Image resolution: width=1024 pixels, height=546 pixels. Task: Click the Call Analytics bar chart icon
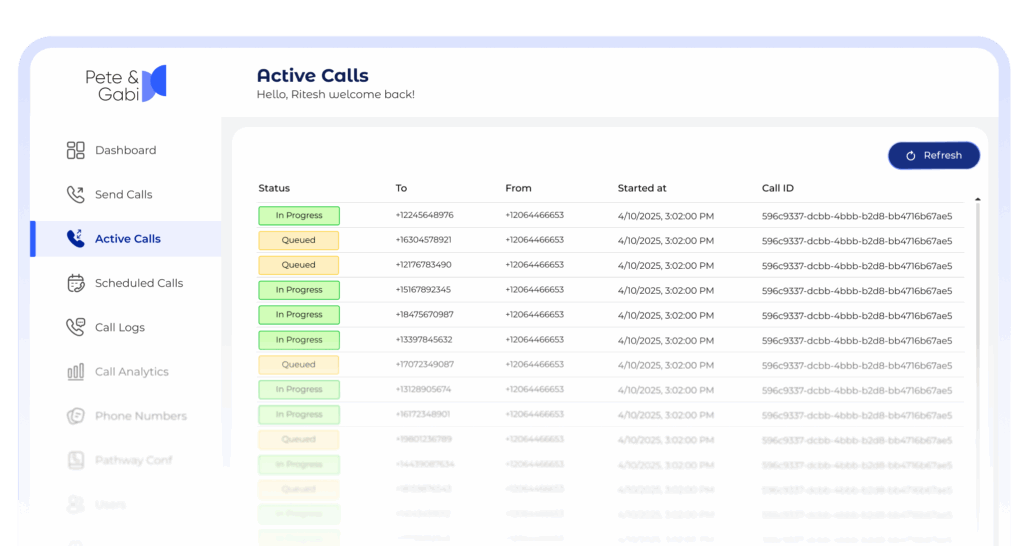pyautogui.click(x=76, y=372)
